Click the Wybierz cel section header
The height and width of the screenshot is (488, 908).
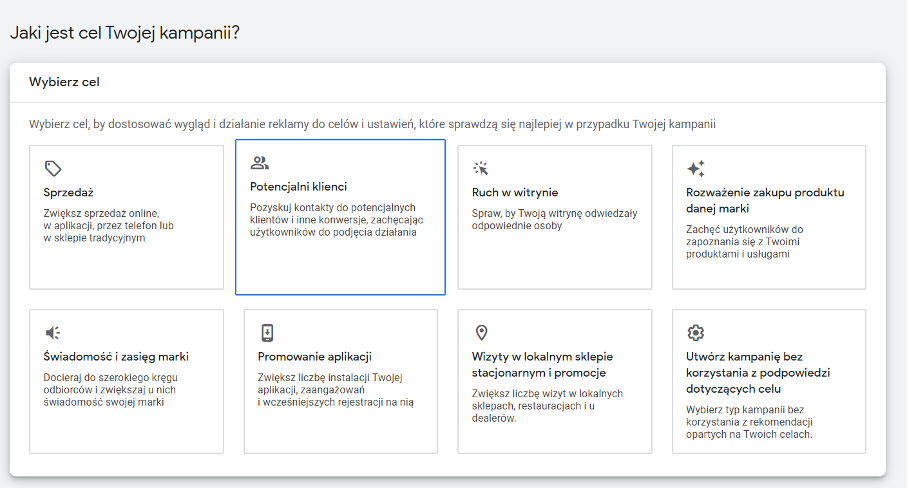tap(64, 82)
